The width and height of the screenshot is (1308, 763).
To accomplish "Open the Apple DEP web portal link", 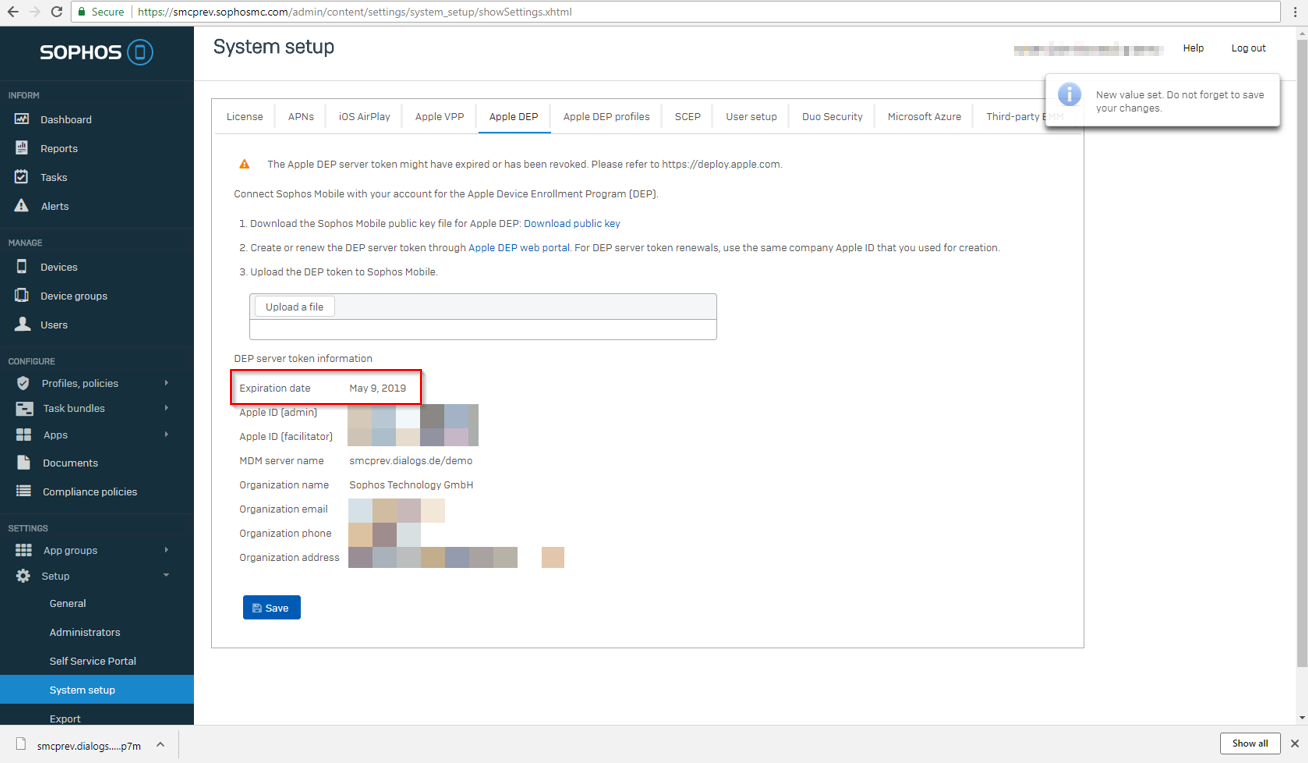I will (x=518, y=248).
